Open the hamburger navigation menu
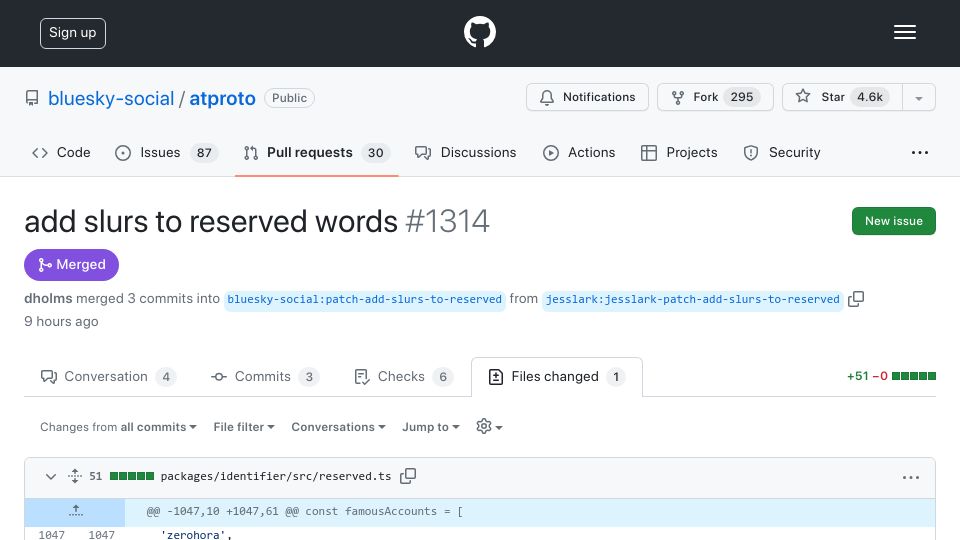960x540 pixels. [904, 32]
